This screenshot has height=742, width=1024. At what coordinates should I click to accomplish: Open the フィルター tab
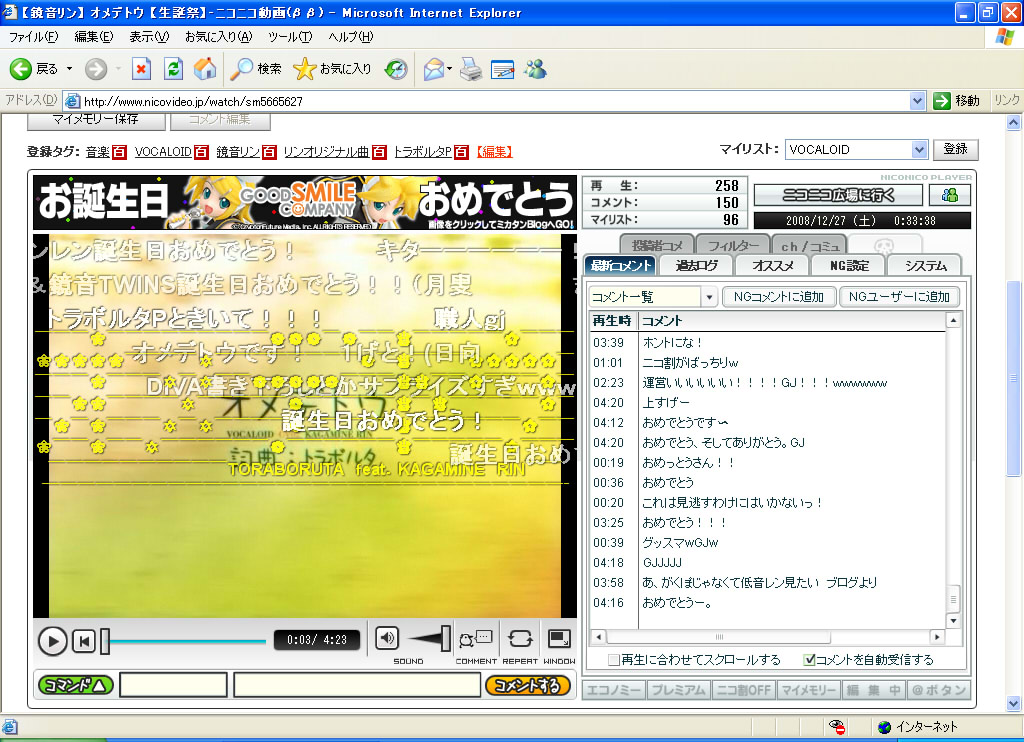coord(733,246)
